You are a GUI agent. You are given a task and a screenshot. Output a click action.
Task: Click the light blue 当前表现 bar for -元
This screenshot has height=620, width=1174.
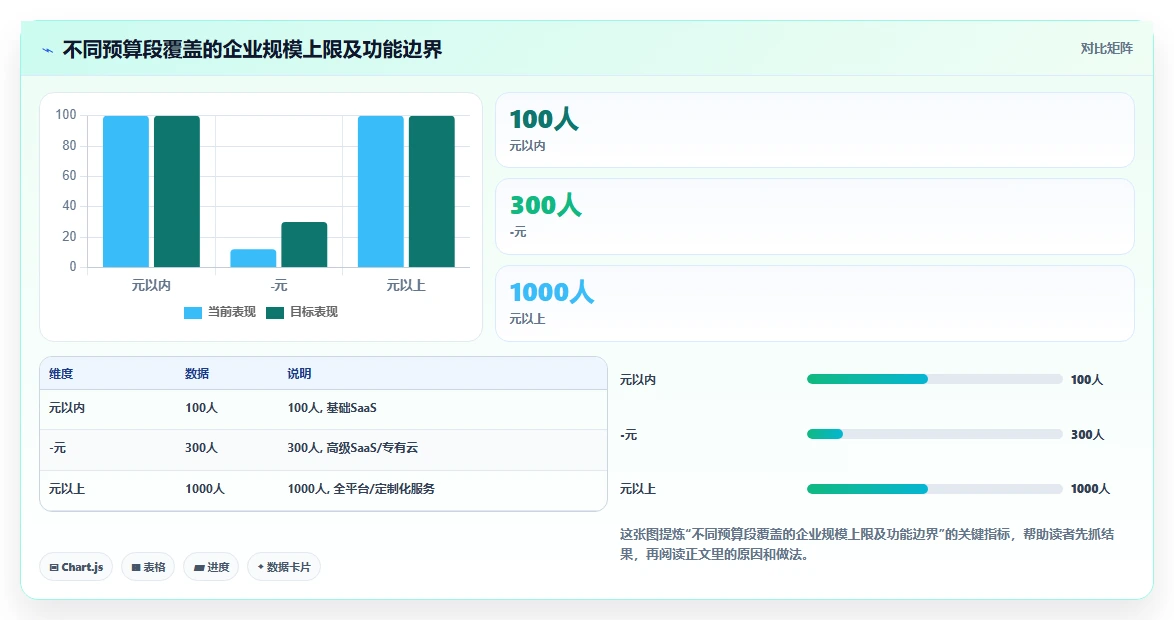(253, 258)
